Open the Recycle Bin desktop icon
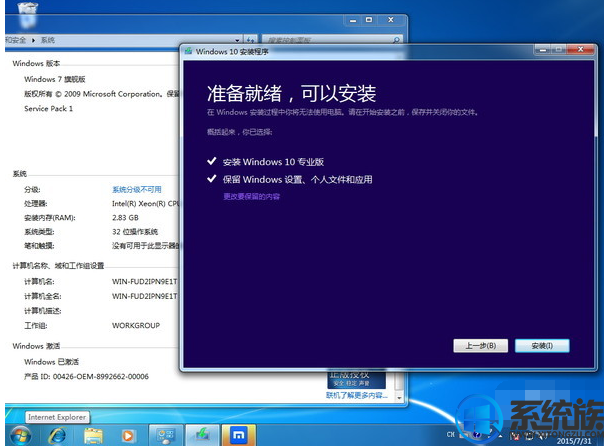 click(28, 15)
